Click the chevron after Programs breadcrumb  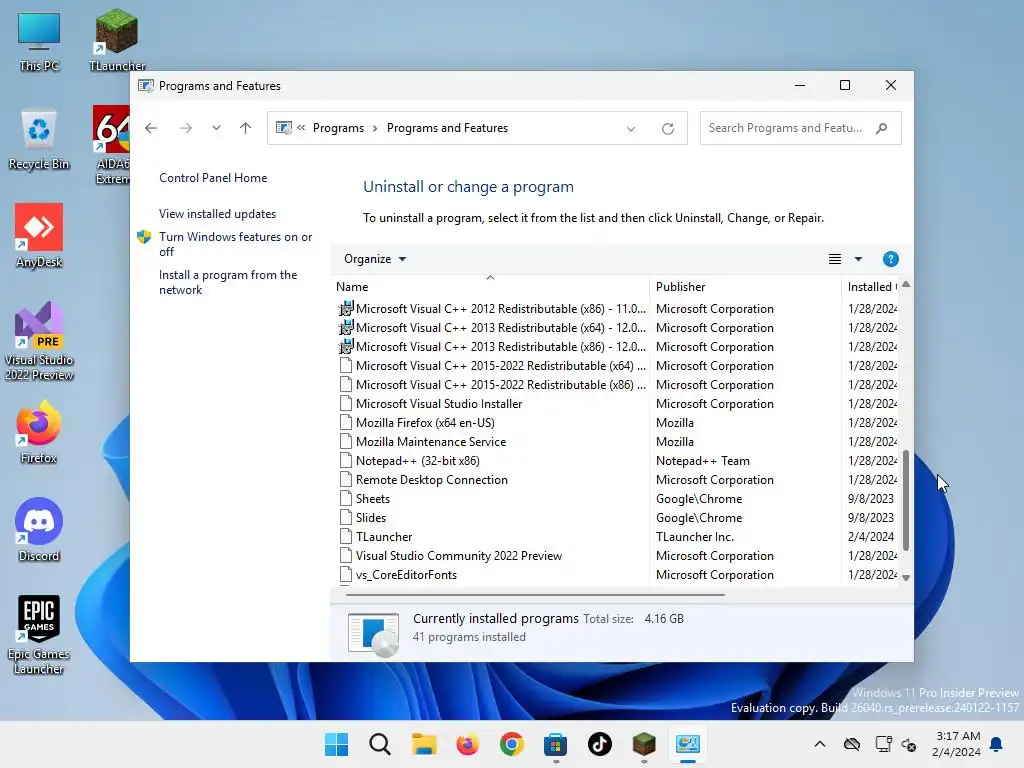coord(375,128)
